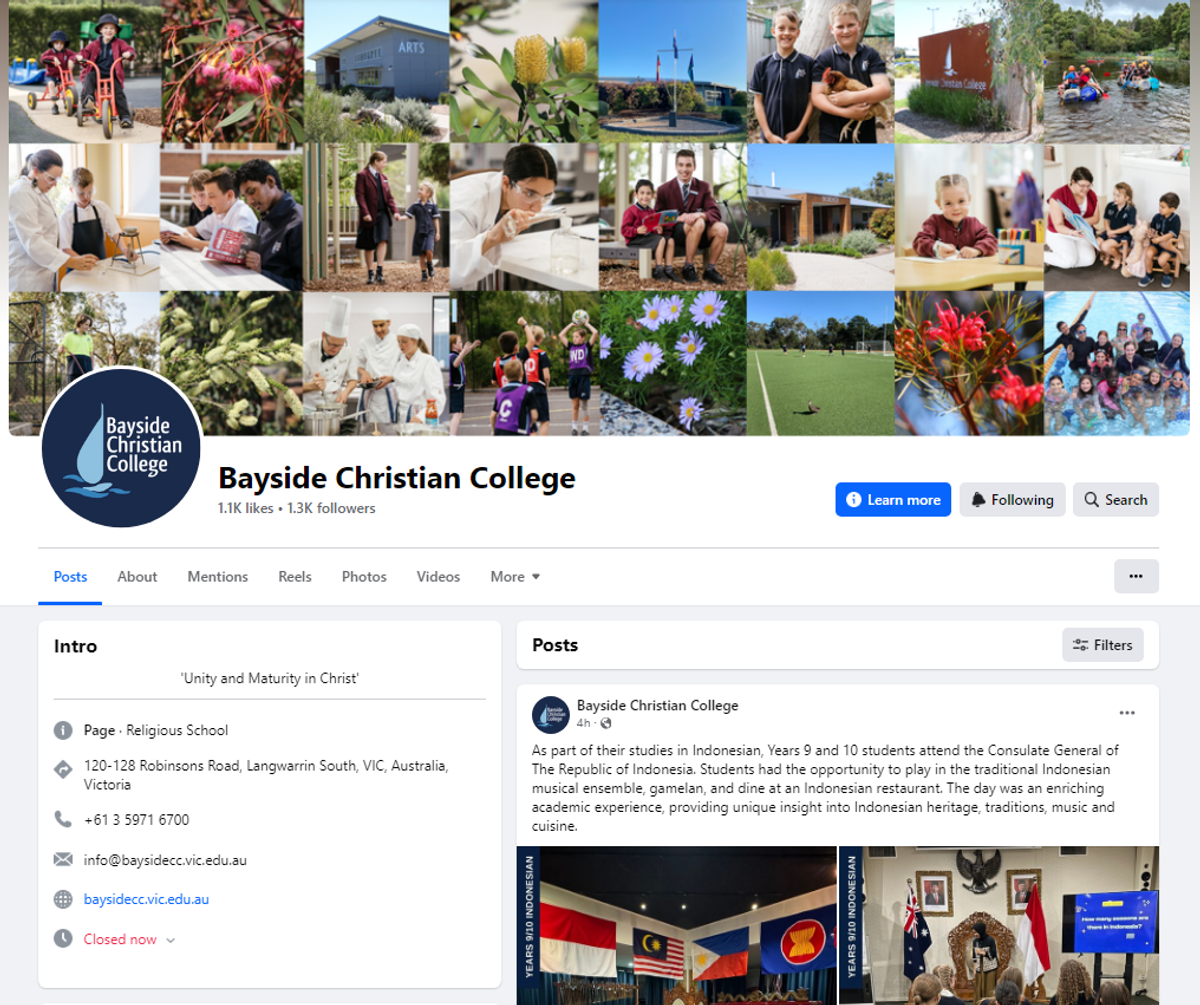Open the posts Filters button
Viewport: 1200px width, 1005px height.
pyautogui.click(x=1103, y=645)
